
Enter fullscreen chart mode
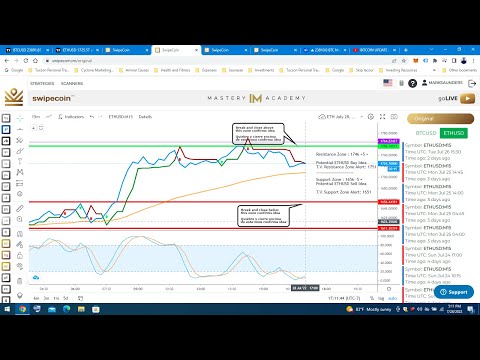click(382, 117)
